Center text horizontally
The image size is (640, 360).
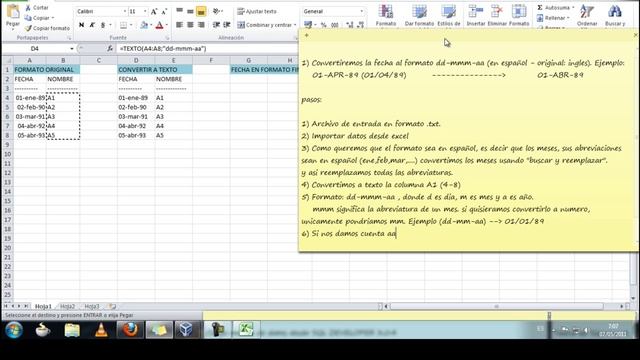tap(190, 25)
